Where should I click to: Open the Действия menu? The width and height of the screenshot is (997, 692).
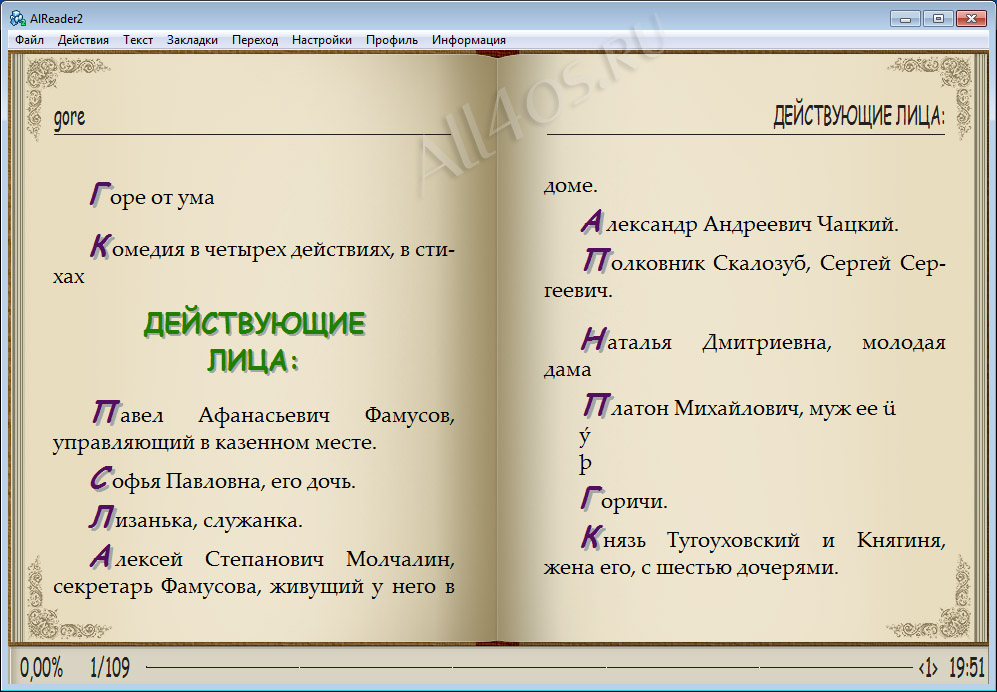(83, 40)
